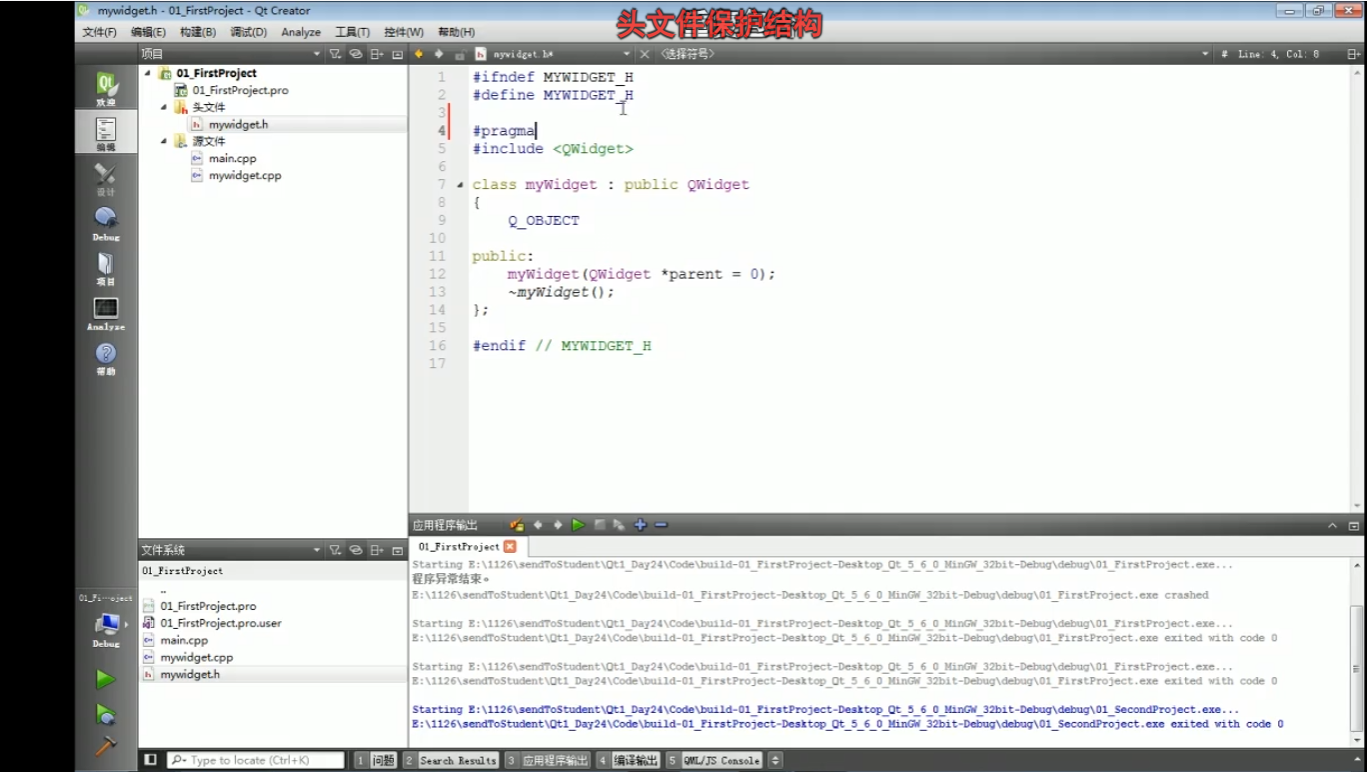Switch to Debug mode in mode bar

[105, 223]
